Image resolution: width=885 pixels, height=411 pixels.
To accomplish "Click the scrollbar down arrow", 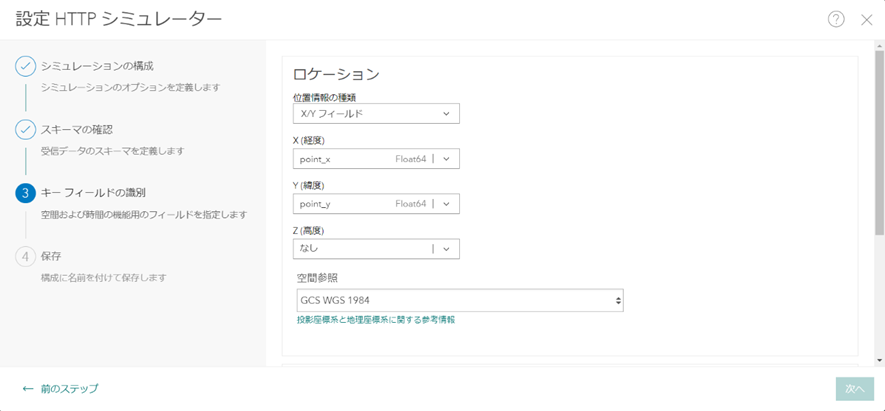I will pos(879,360).
